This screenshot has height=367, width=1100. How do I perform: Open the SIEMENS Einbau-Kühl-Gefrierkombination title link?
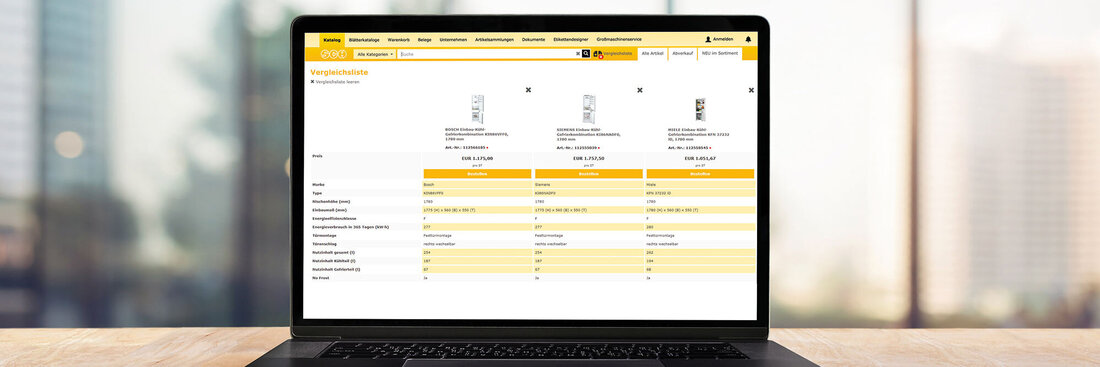coord(588,134)
